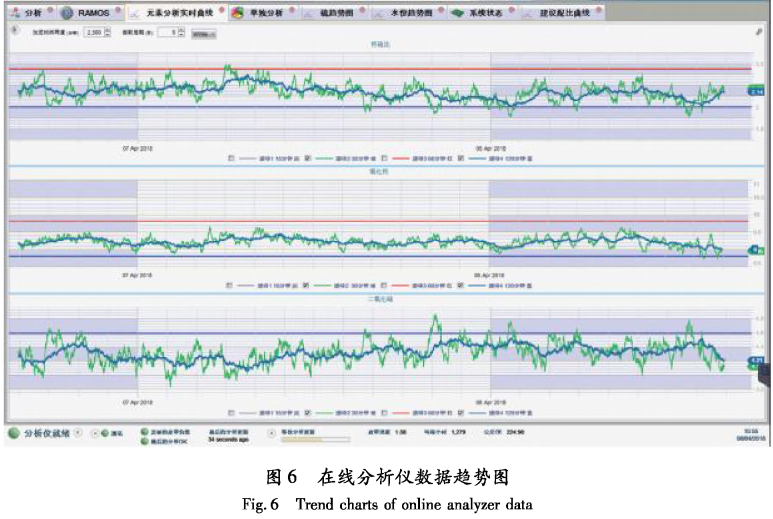Viewport: 773px width, 519px height.
Task: Close the 元素分析实时曲线 tab via red dot
Action: [218, 9]
